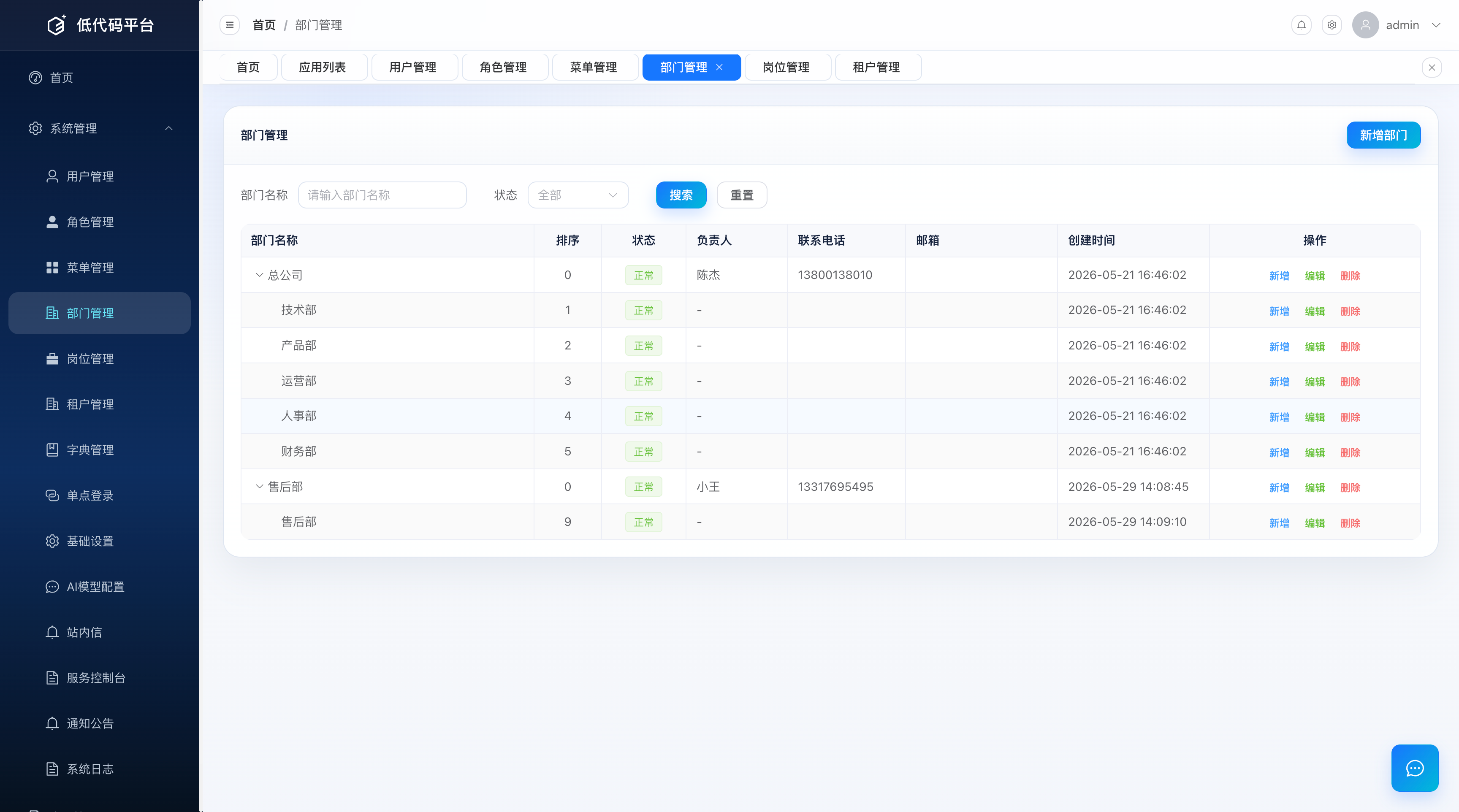Screen dimensions: 1459x812
Task: Click the 搜索 button
Action: (x=681, y=195)
